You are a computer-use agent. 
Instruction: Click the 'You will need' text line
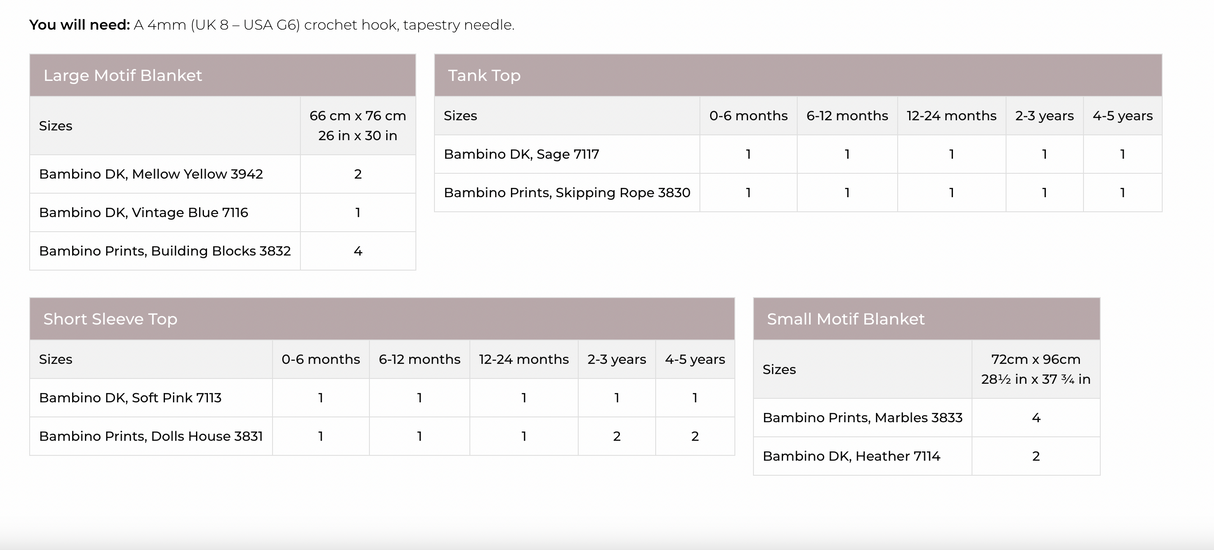click(272, 25)
